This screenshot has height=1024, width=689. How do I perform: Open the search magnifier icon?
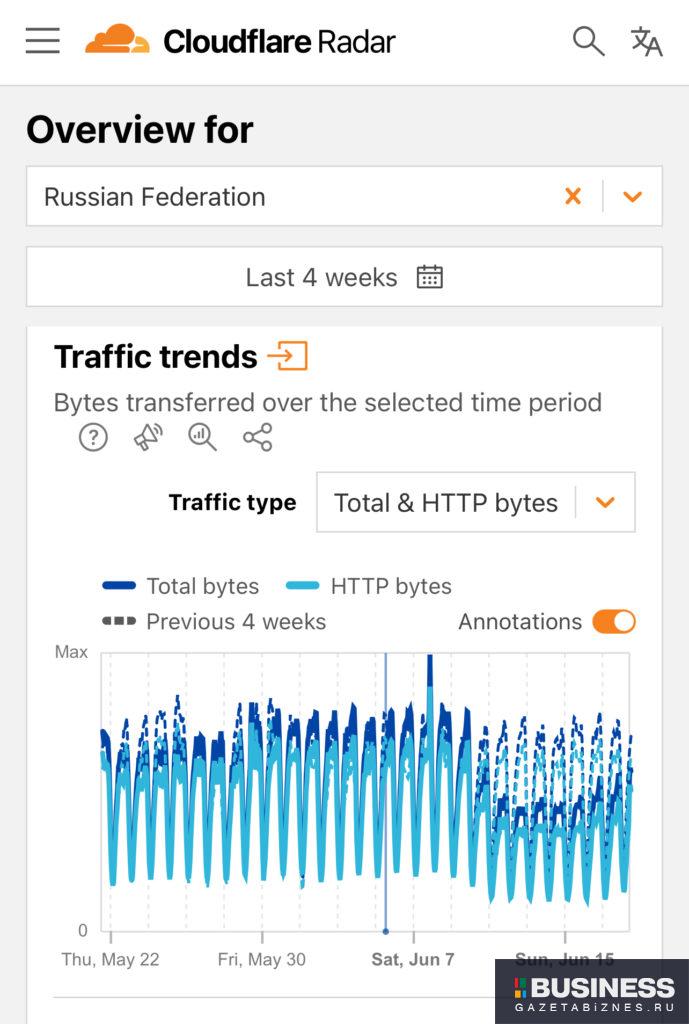[588, 41]
